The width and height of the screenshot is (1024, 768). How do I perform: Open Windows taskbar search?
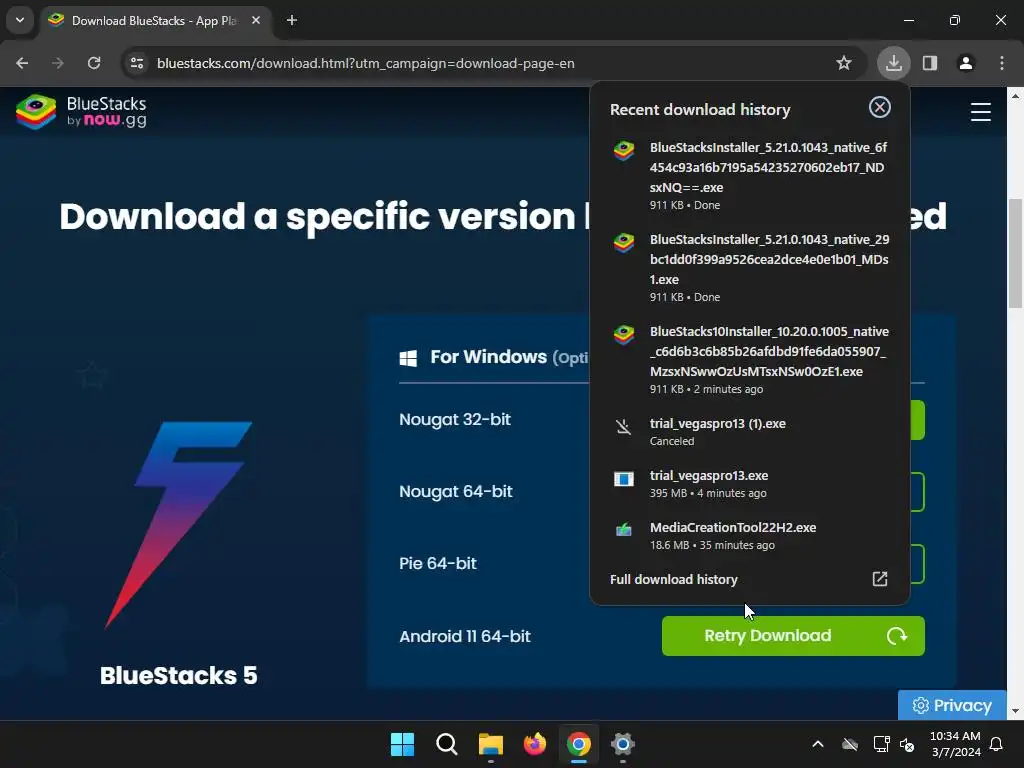[x=447, y=744]
